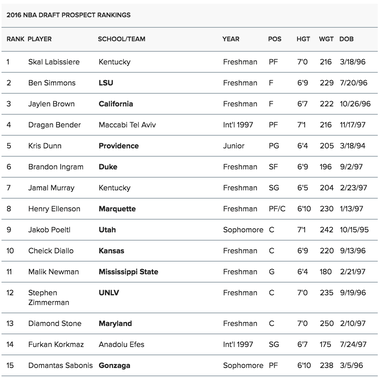Select the UNLV school link
Screen dimensions: 380x377
tap(109, 293)
